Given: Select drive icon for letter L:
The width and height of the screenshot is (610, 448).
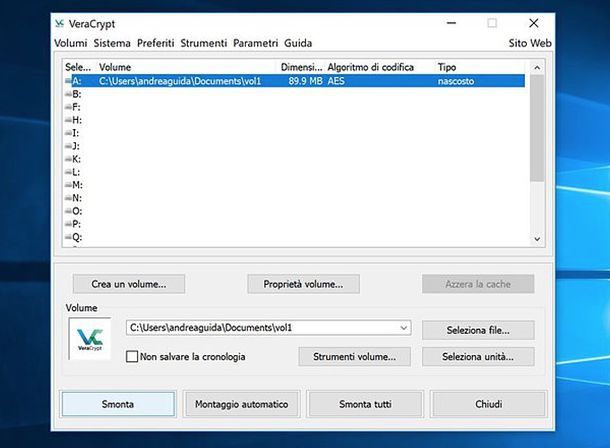Looking at the screenshot, I should (68, 172).
